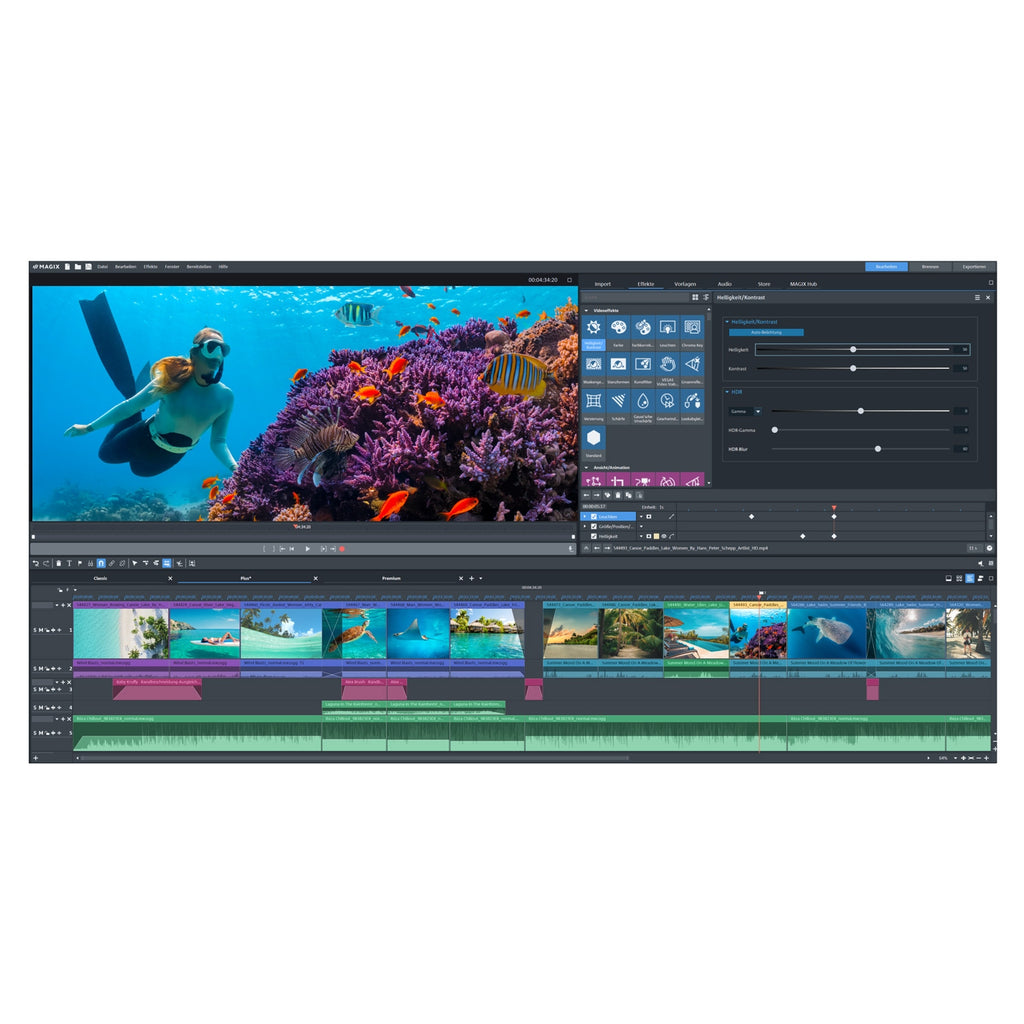Click the HDR Blur slider handle
1024x1024 pixels.
(x=878, y=449)
